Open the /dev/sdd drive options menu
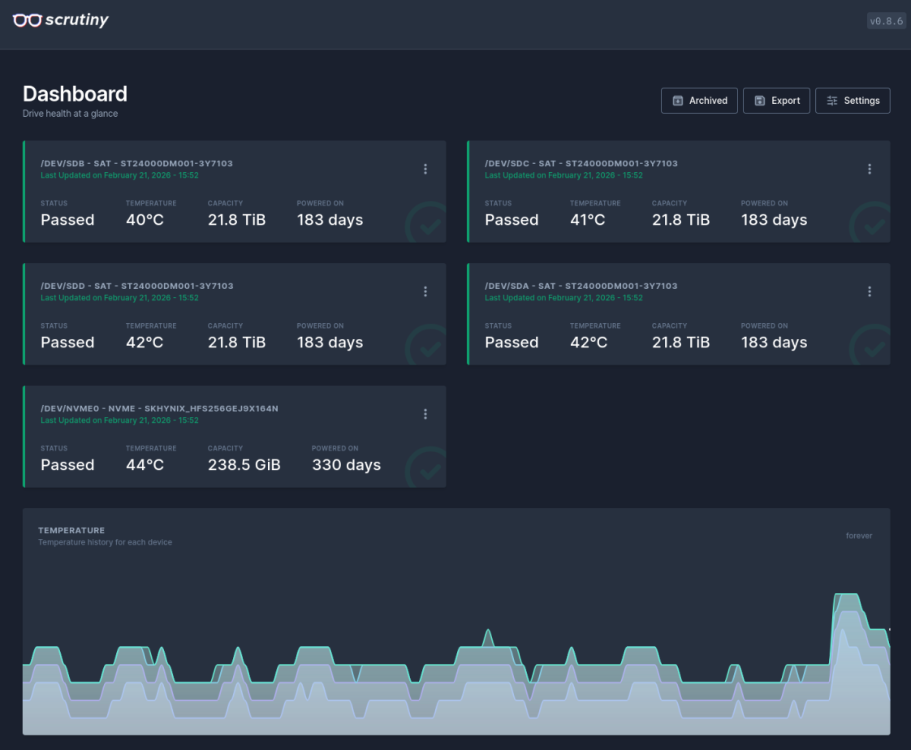 click(x=425, y=292)
